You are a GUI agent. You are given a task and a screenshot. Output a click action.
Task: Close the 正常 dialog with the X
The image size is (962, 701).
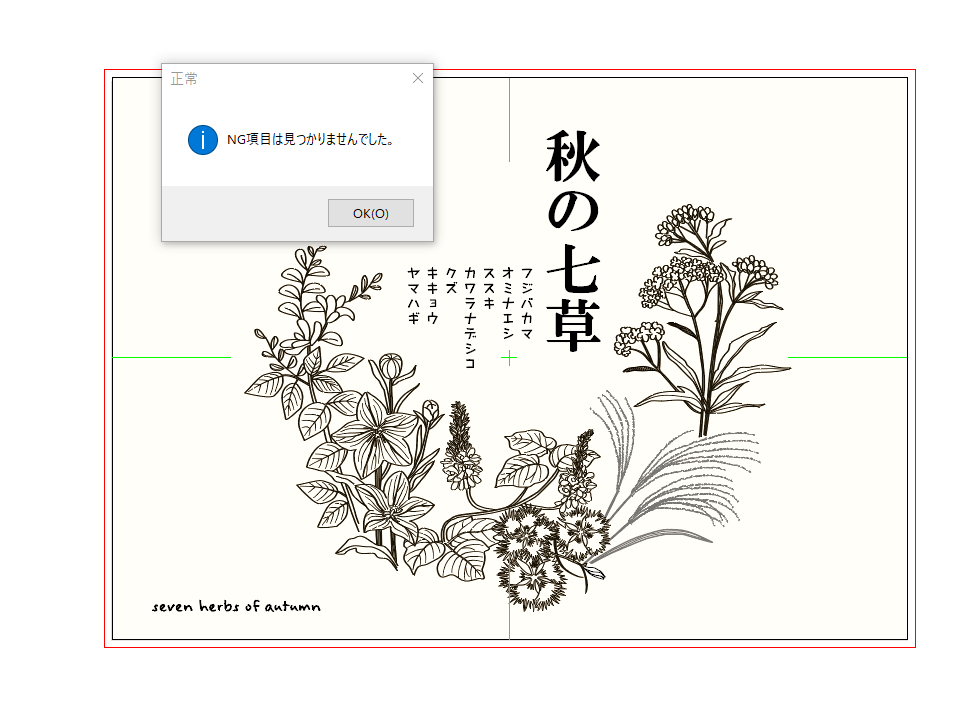point(418,78)
